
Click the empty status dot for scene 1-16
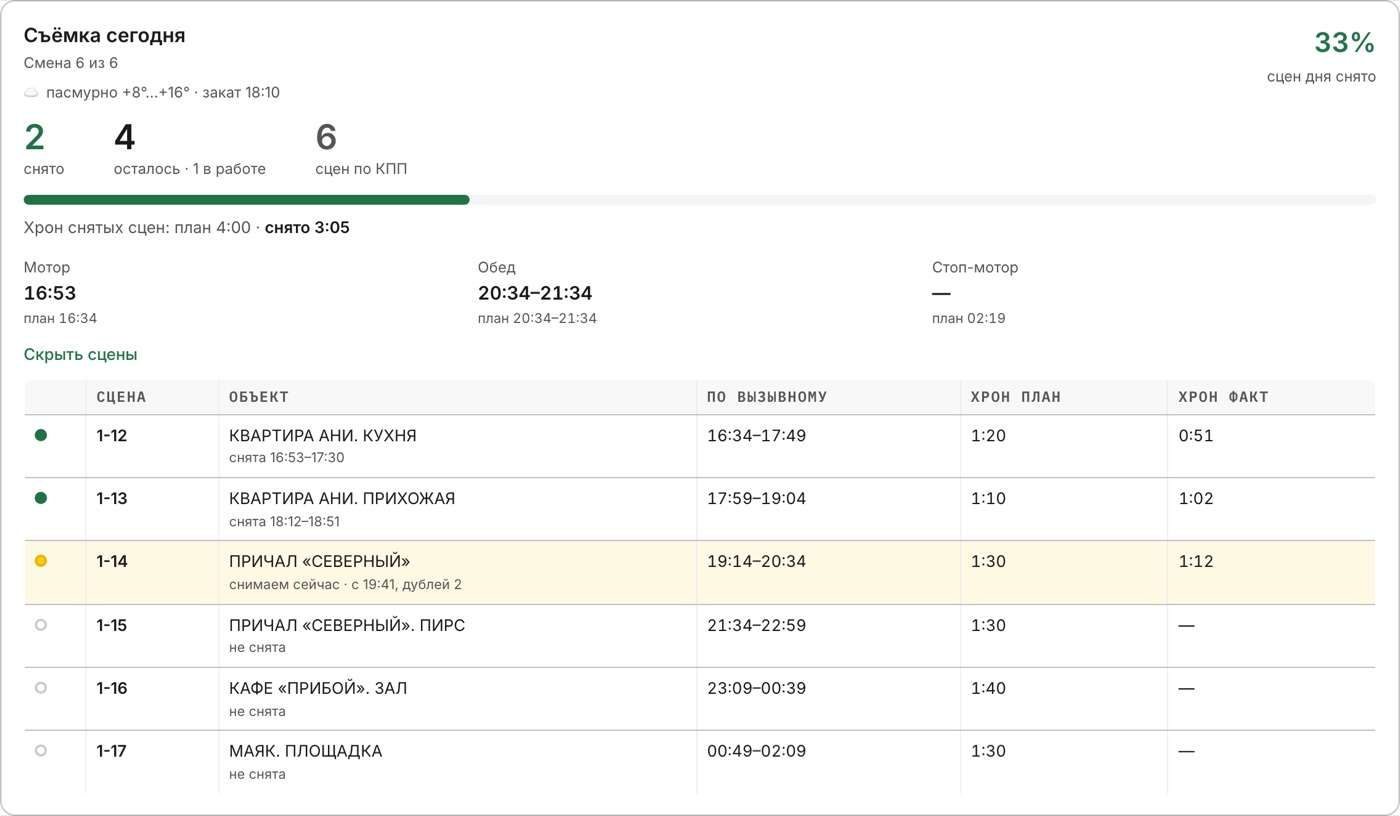[41, 688]
